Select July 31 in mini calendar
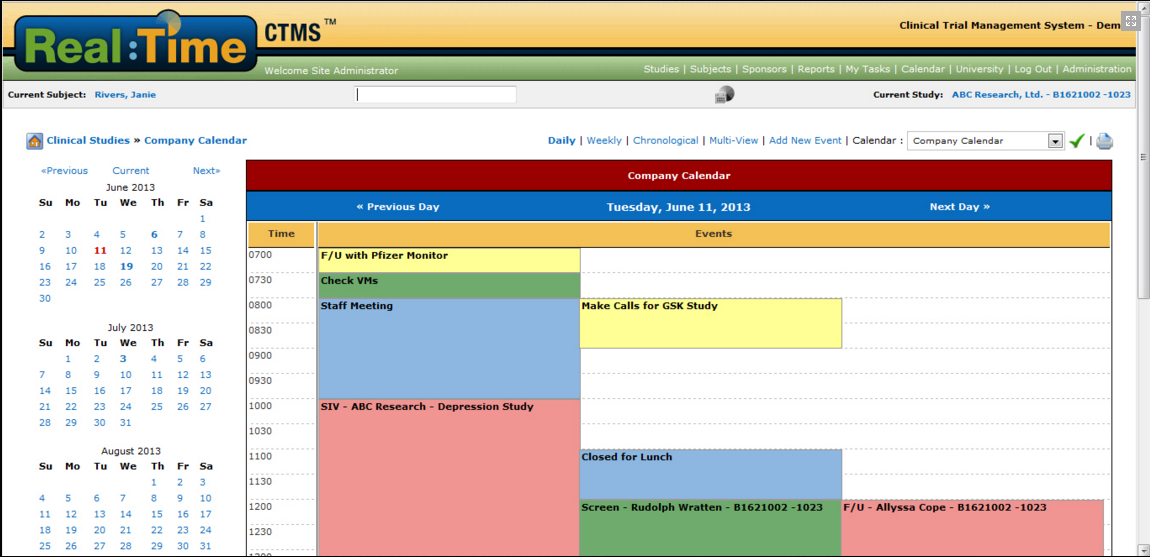This screenshot has height=557, width=1150. tap(125, 422)
